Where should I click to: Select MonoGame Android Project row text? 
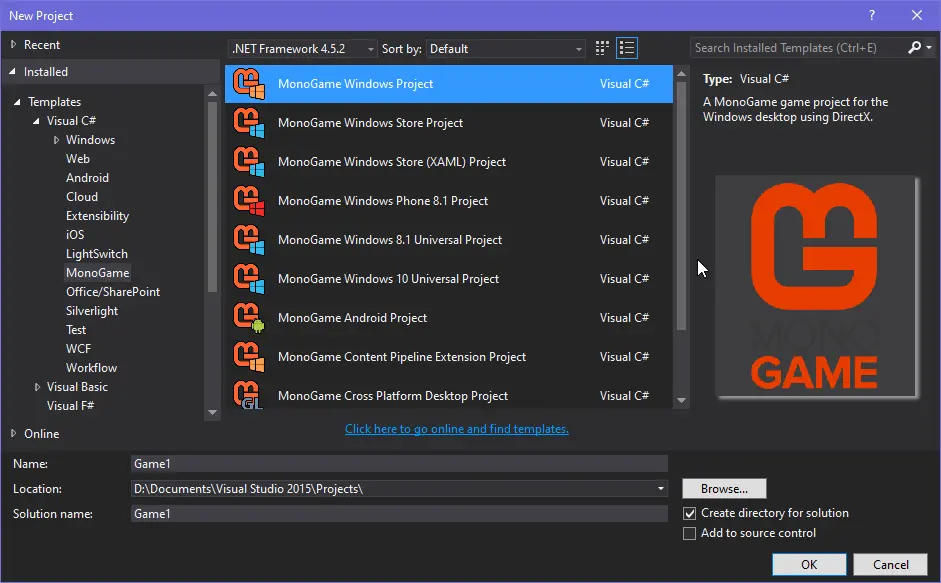click(x=352, y=318)
